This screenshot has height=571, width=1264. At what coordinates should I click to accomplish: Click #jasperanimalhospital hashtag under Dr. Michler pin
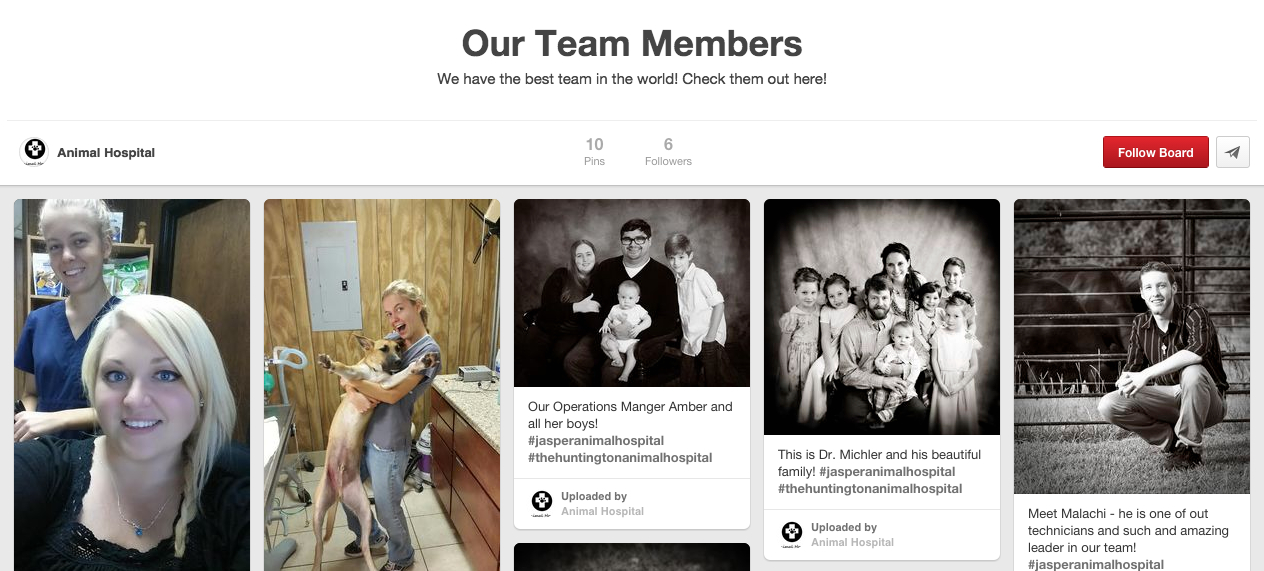[887, 471]
